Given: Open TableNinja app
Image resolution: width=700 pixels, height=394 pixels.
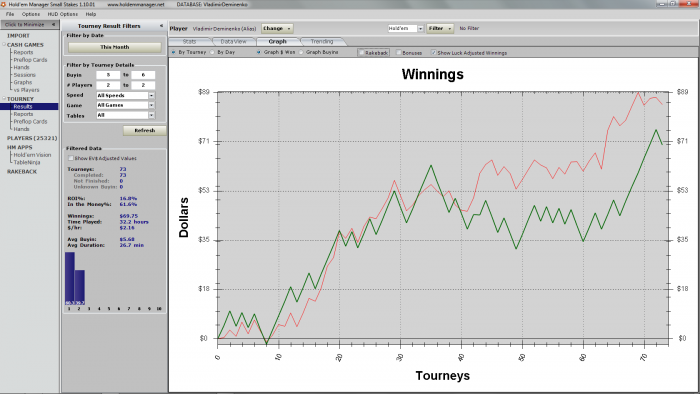Looking at the screenshot, I should click(x=27, y=162).
